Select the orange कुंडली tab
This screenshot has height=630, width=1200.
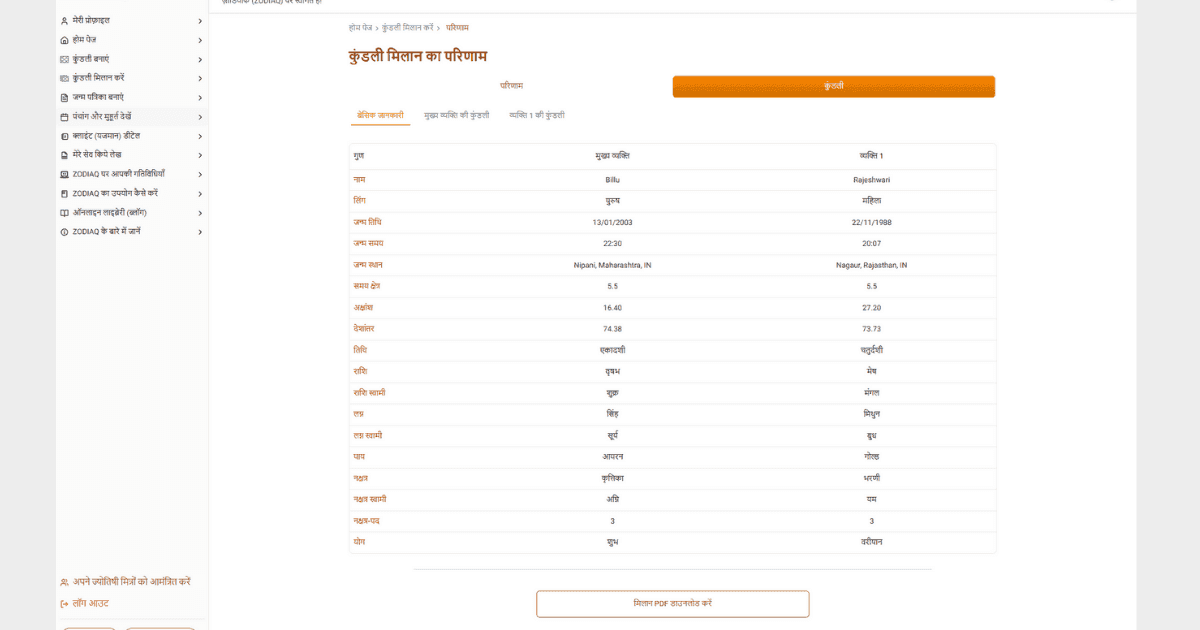[833, 86]
